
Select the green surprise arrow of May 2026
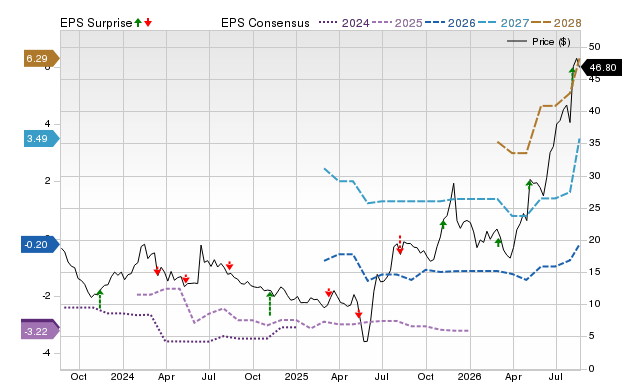tap(529, 184)
